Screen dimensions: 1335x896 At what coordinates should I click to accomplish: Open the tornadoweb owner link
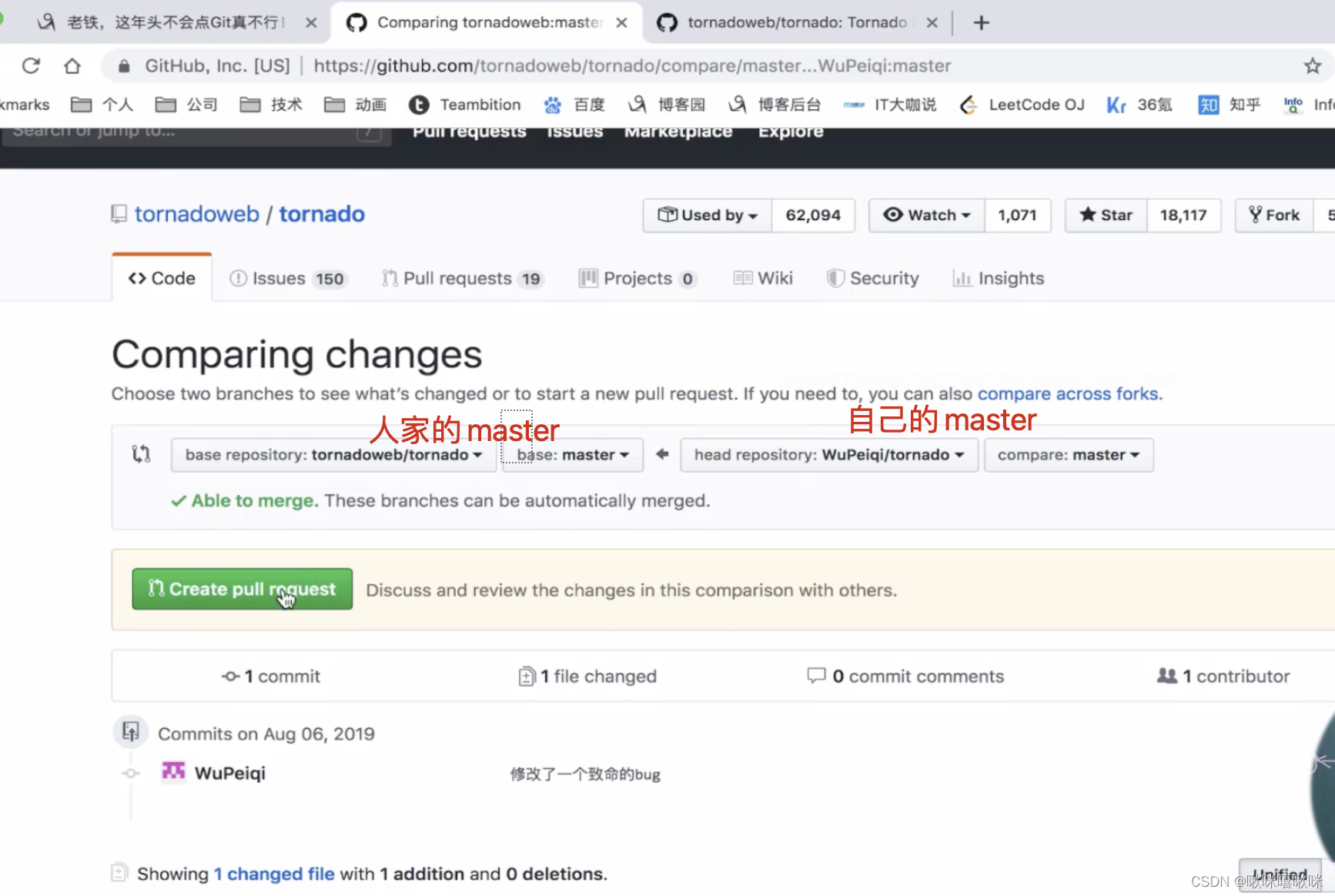tap(197, 214)
